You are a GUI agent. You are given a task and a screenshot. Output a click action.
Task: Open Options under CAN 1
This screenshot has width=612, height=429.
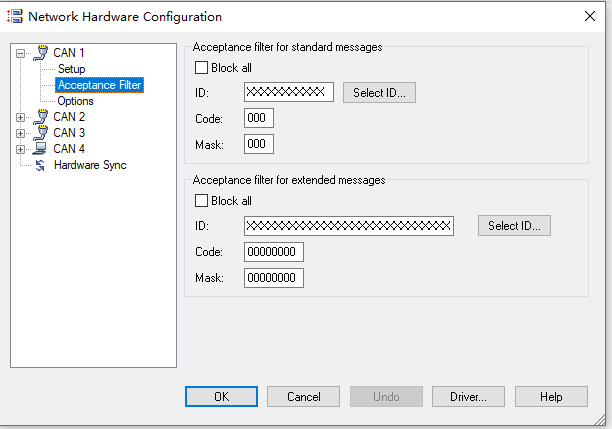point(75,101)
